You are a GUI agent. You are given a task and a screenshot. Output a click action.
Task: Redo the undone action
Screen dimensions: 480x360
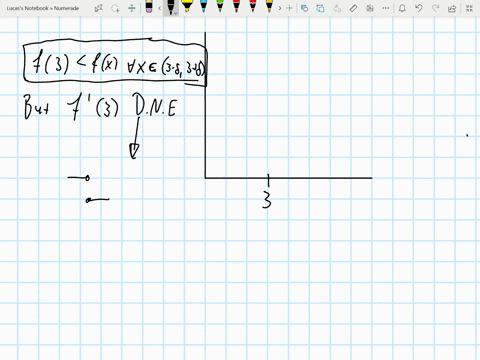coord(435,8)
